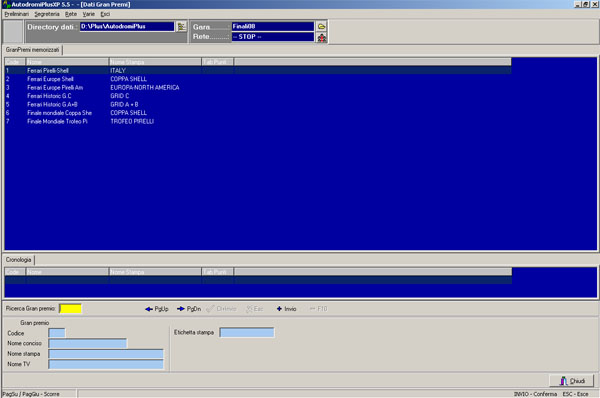Click the PgDn right-arrow button
The height and width of the screenshot is (398, 600).
(189, 309)
